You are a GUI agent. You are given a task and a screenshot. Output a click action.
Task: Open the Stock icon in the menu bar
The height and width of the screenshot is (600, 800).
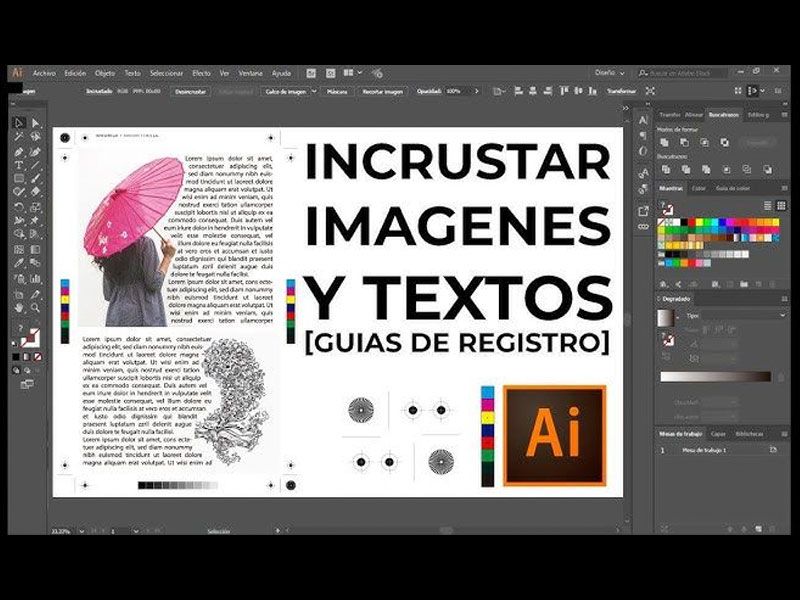330,73
